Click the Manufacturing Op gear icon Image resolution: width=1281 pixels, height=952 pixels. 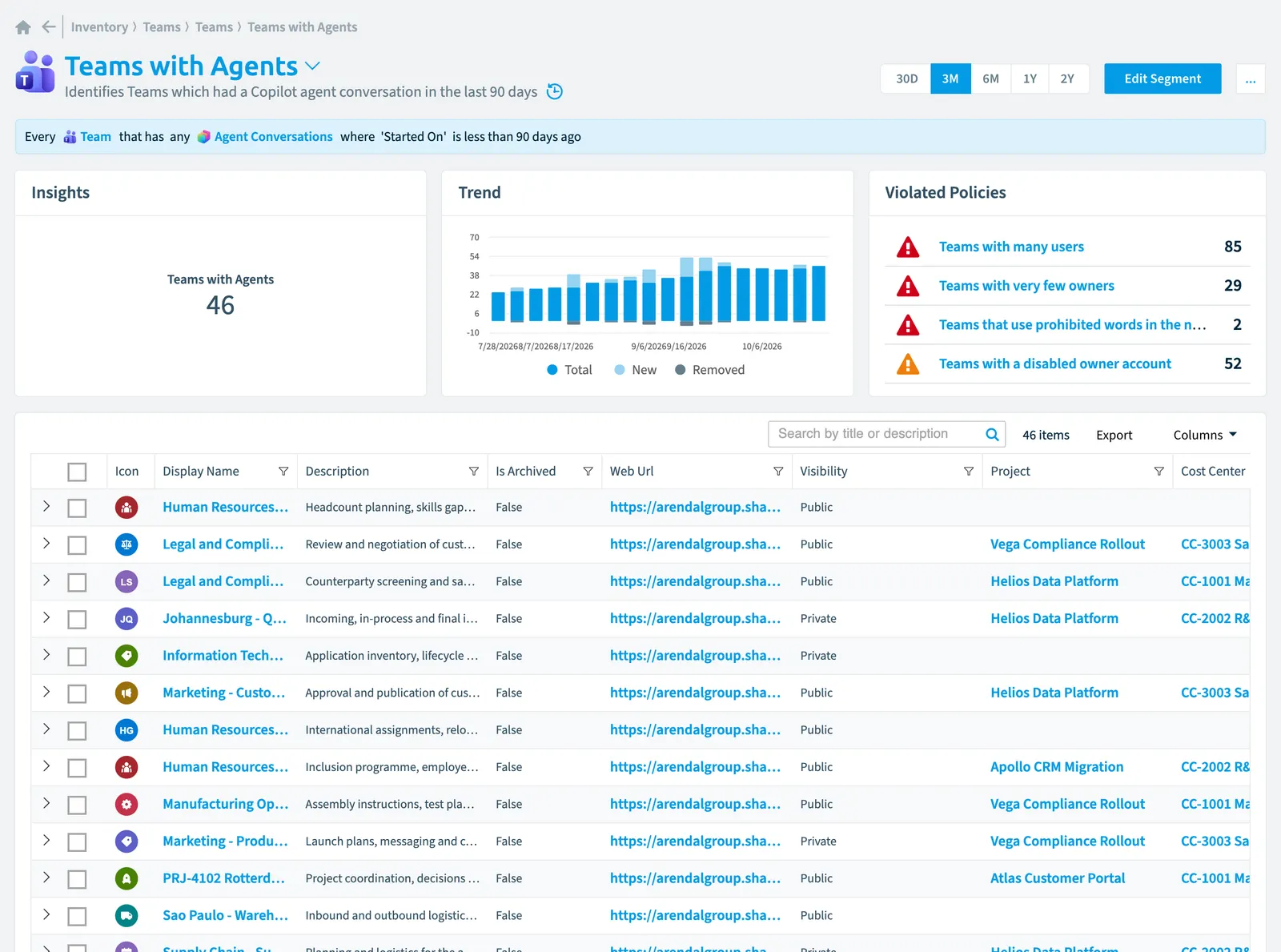126,804
